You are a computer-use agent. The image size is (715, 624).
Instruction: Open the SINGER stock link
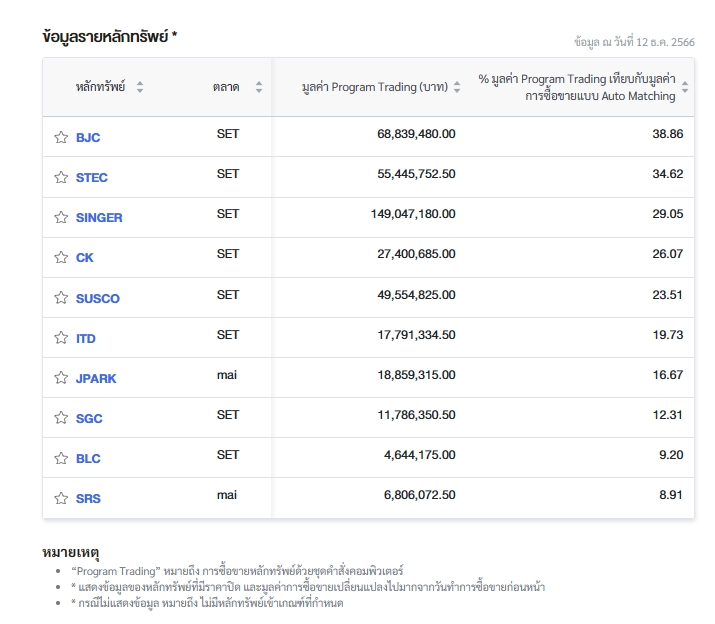(99, 218)
